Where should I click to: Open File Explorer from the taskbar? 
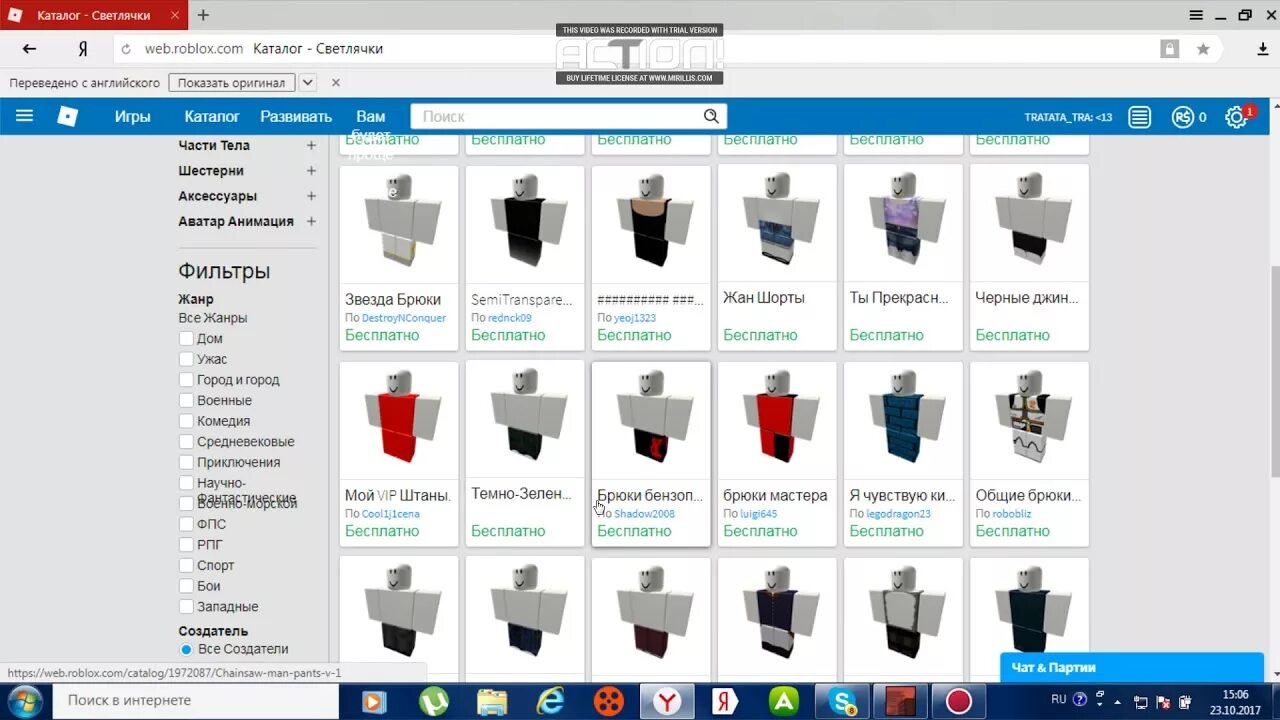click(x=492, y=701)
